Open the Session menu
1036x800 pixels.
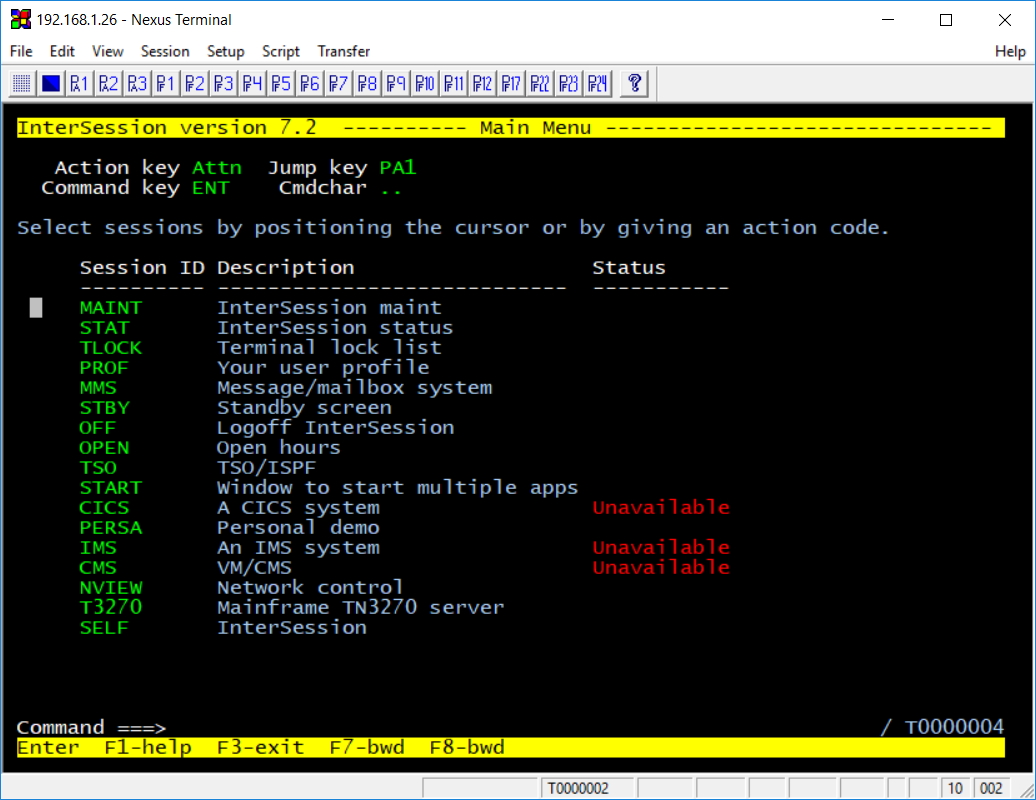point(164,51)
